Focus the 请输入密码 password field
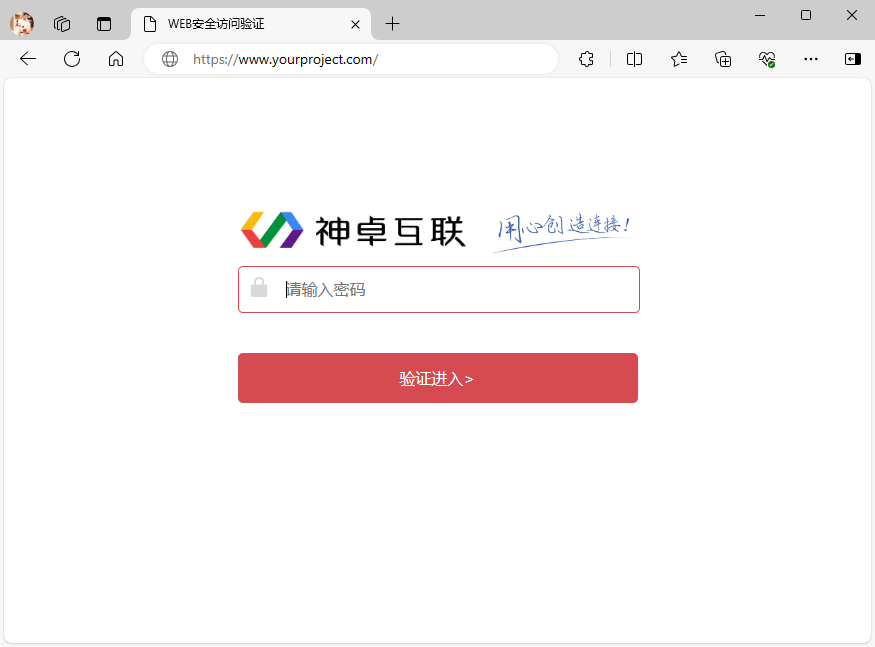 coord(439,289)
